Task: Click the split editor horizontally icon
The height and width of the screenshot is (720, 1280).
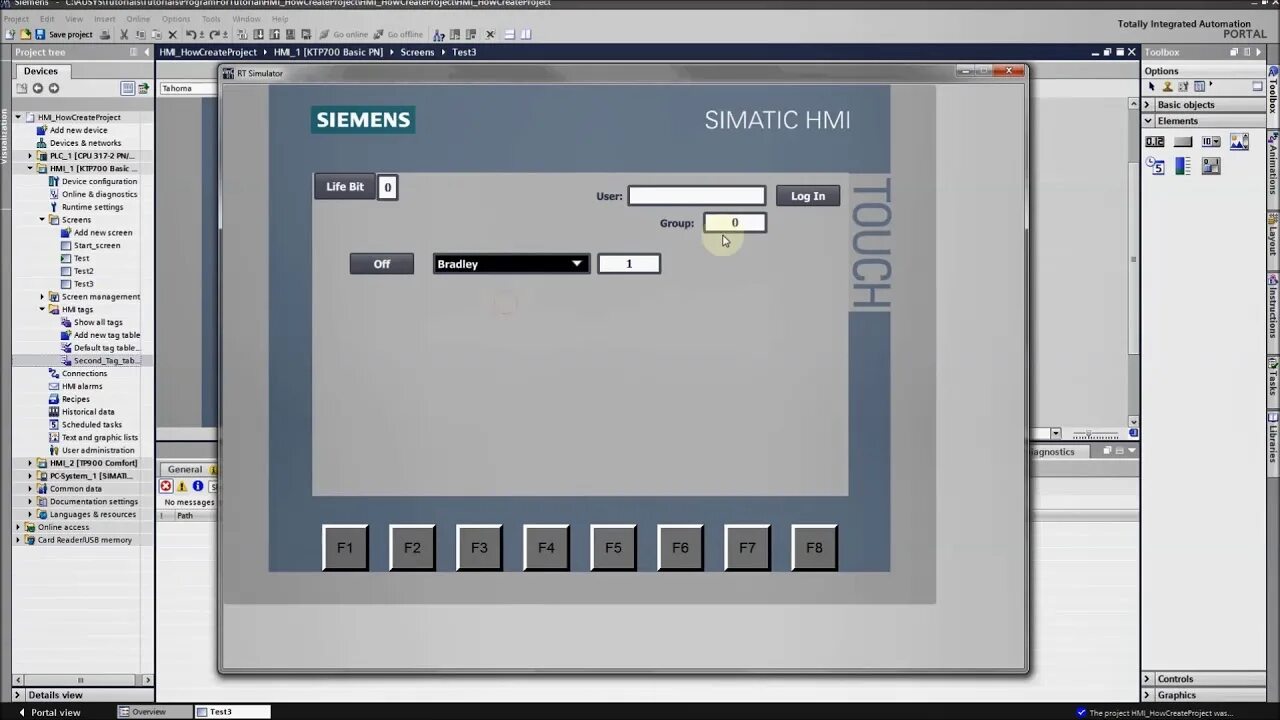Action: (x=509, y=34)
